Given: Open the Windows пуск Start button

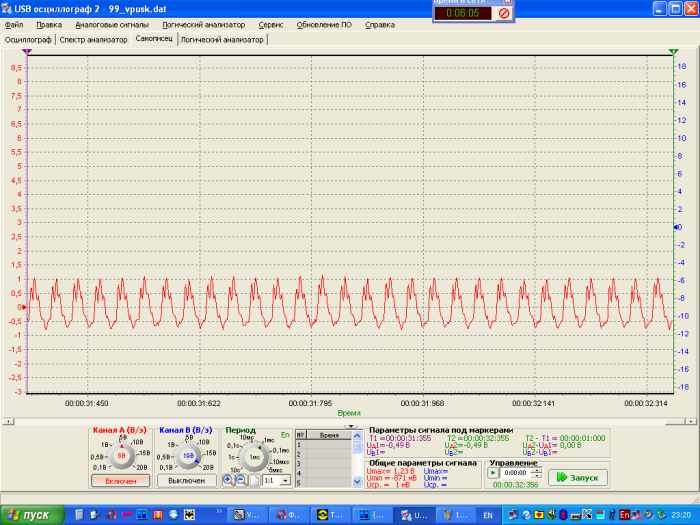Looking at the screenshot, I should pos(31,515).
